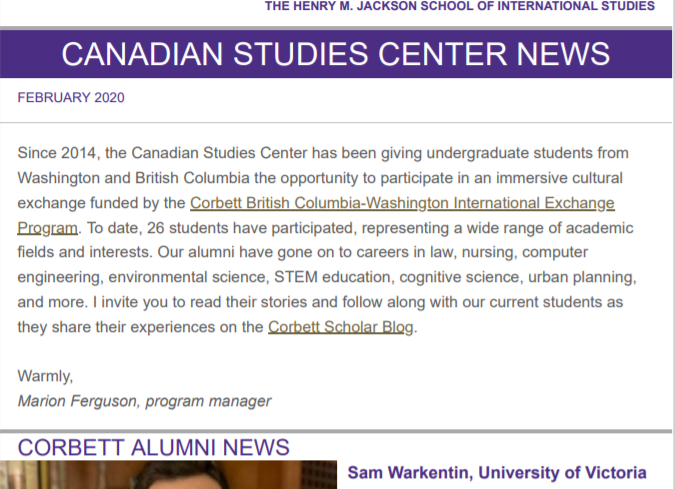Click the Canadian Studies Center News banner

coord(336,54)
